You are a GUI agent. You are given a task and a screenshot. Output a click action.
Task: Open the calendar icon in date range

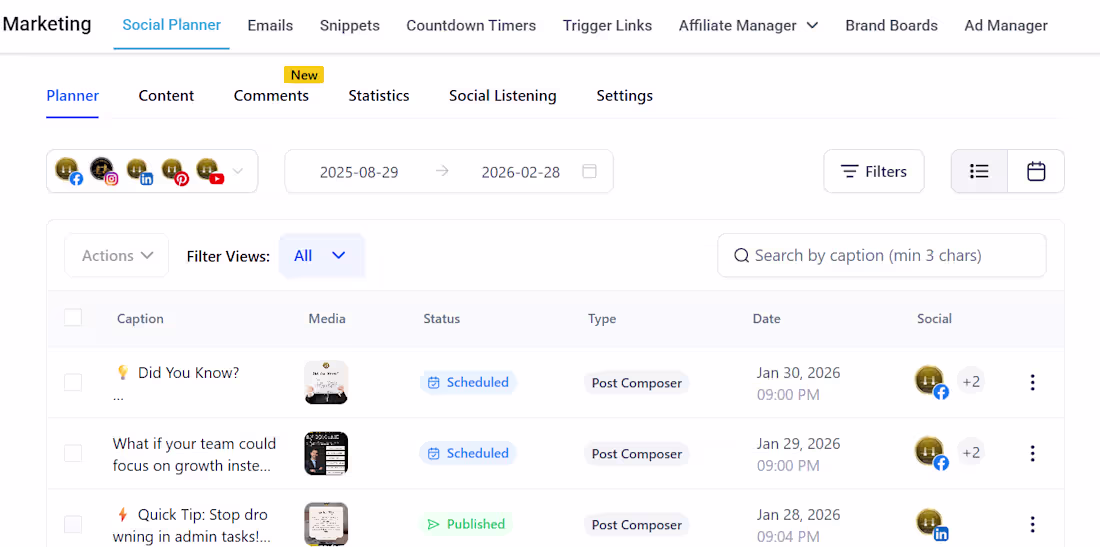pos(589,171)
